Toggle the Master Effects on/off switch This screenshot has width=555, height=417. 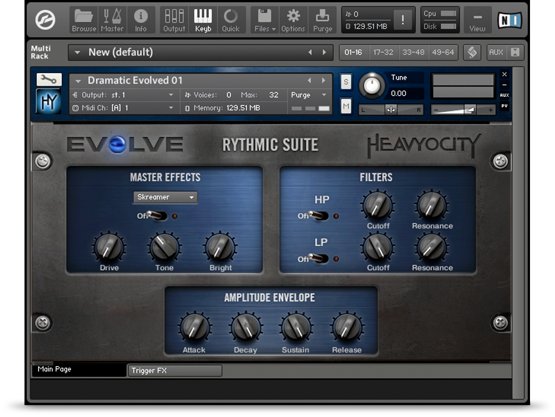point(157,216)
